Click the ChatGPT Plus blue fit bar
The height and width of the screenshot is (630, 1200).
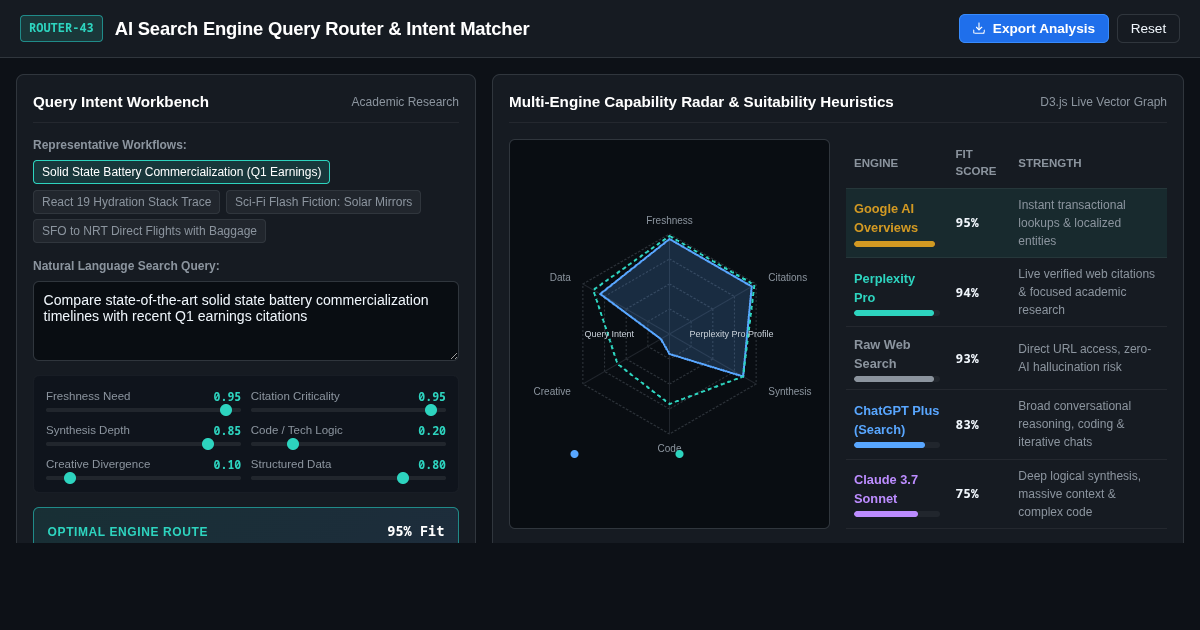click(x=889, y=445)
